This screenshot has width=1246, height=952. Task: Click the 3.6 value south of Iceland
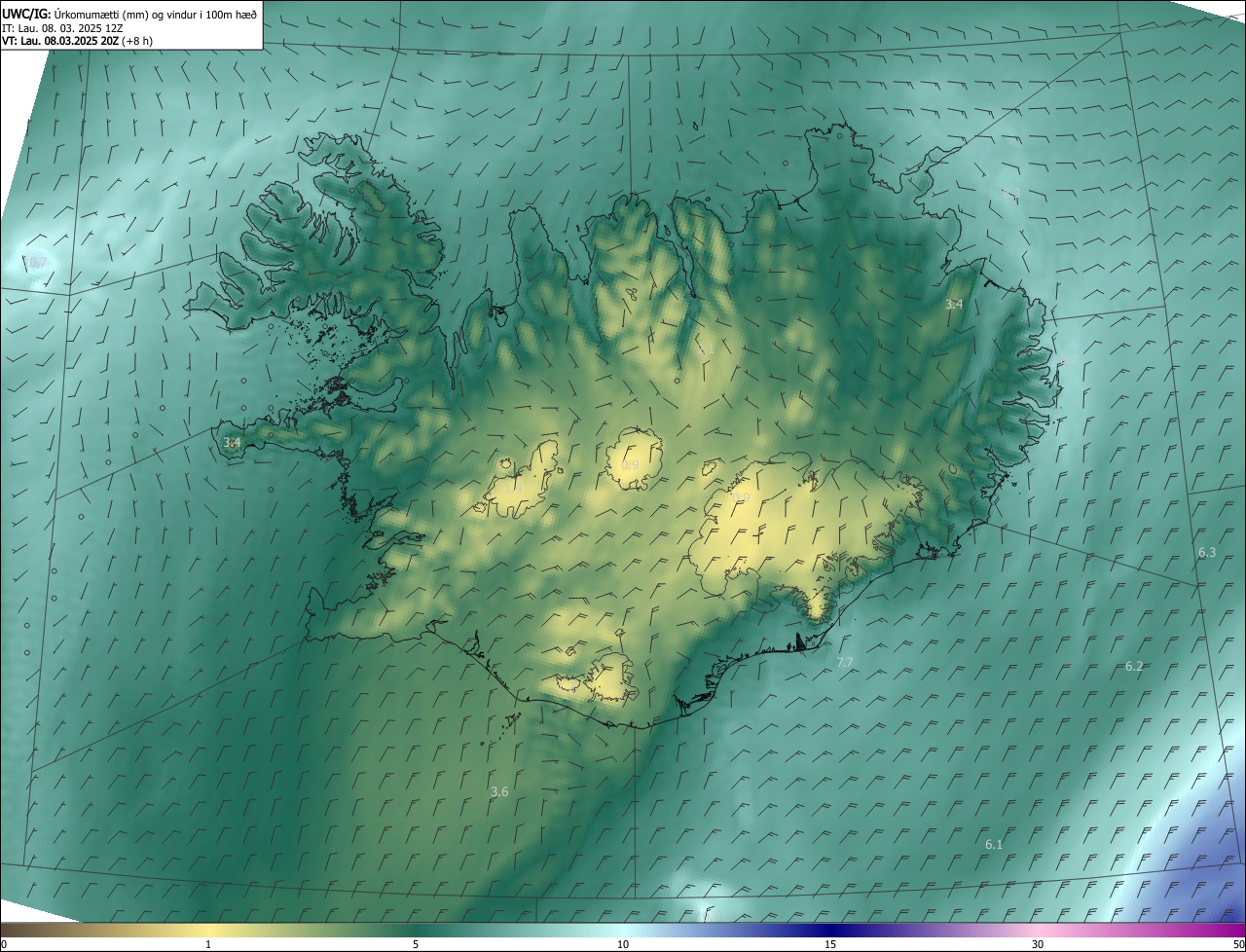click(x=499, y=792)
